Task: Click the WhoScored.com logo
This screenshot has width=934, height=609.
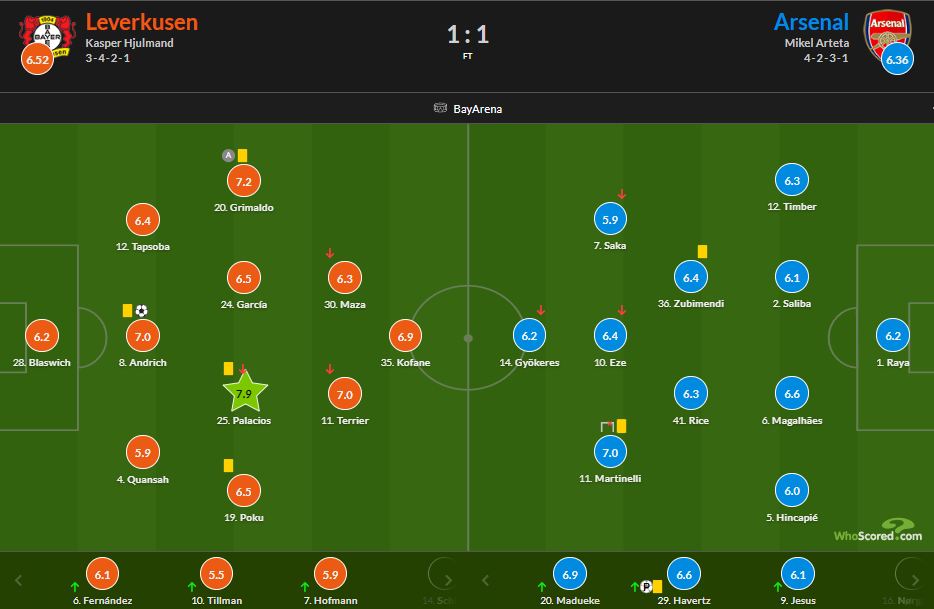Action: pos(878,530)
